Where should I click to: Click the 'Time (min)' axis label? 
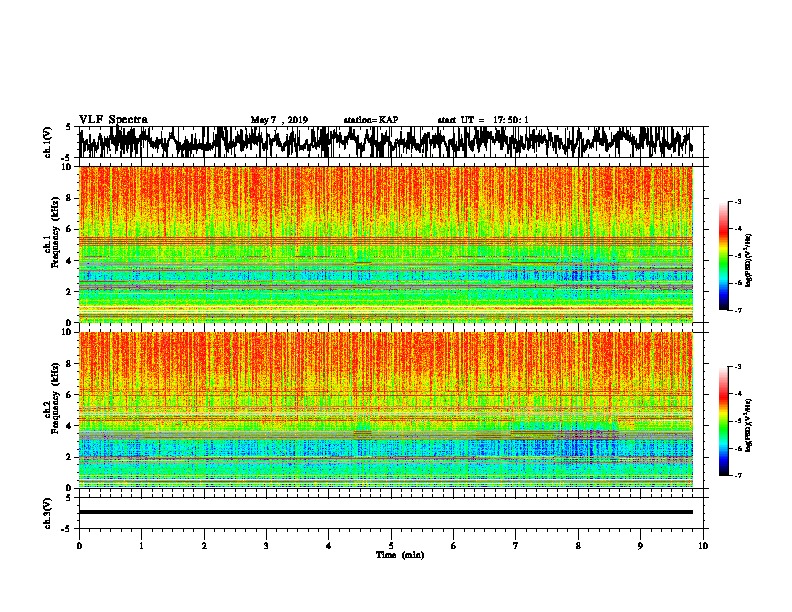400,555
